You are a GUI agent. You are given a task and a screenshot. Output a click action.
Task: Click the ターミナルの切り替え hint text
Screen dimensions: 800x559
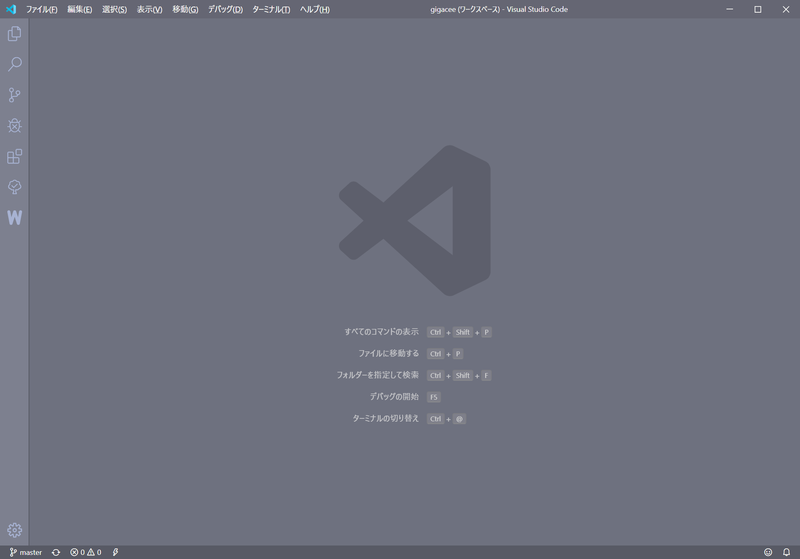(x=385, y=419)
